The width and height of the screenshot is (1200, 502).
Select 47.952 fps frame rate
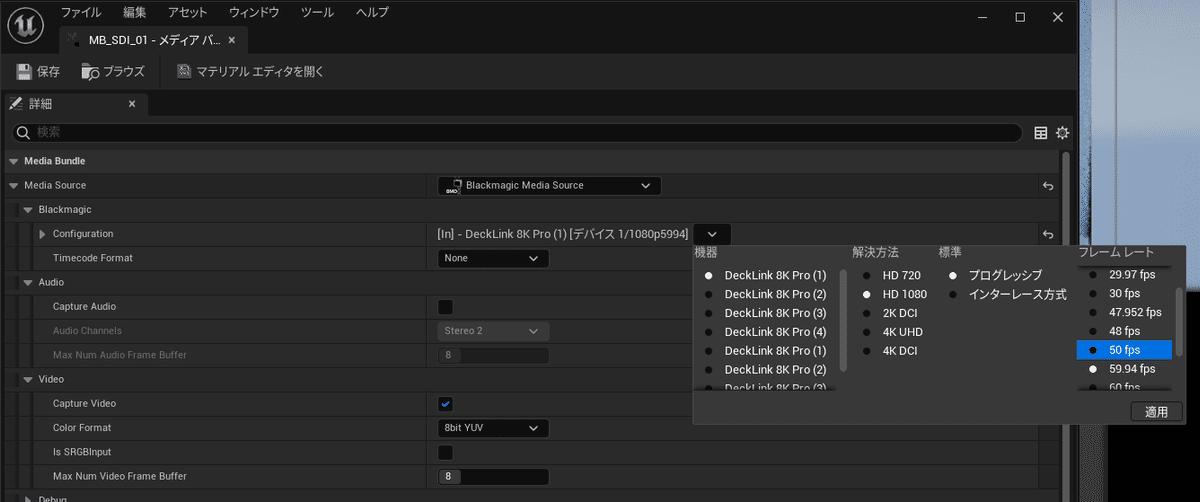(1123, 312)
